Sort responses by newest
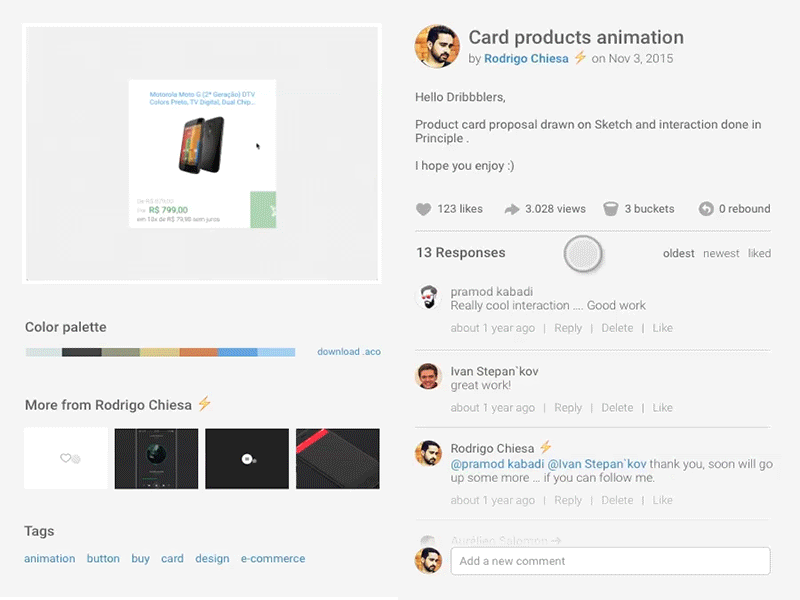 (x=721, y=254)
